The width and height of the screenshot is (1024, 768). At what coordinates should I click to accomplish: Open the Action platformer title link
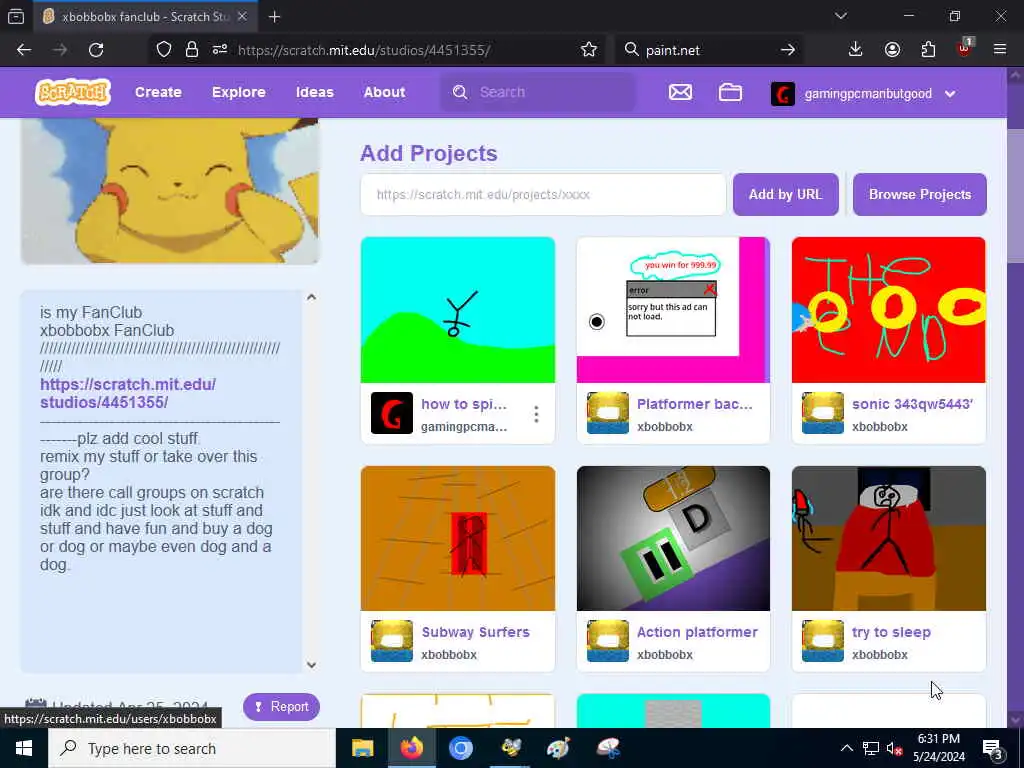697,632
